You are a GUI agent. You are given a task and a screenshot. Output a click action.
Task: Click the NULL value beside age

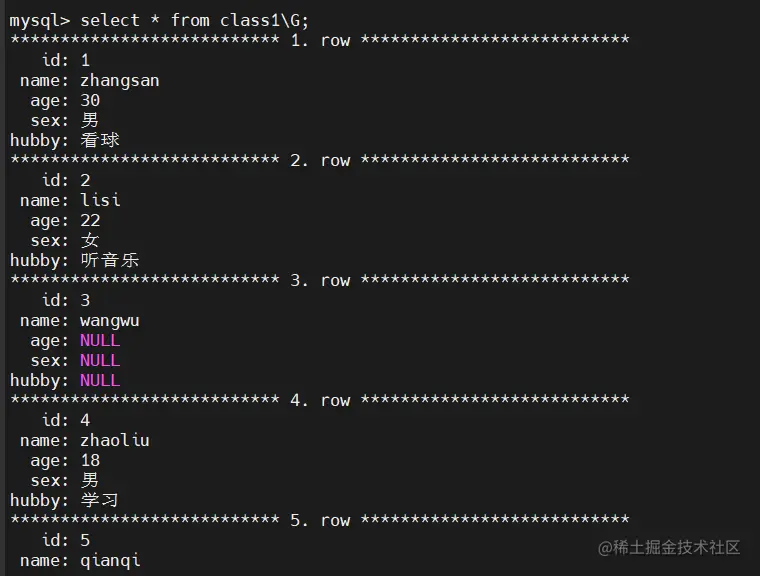[100, 340]
